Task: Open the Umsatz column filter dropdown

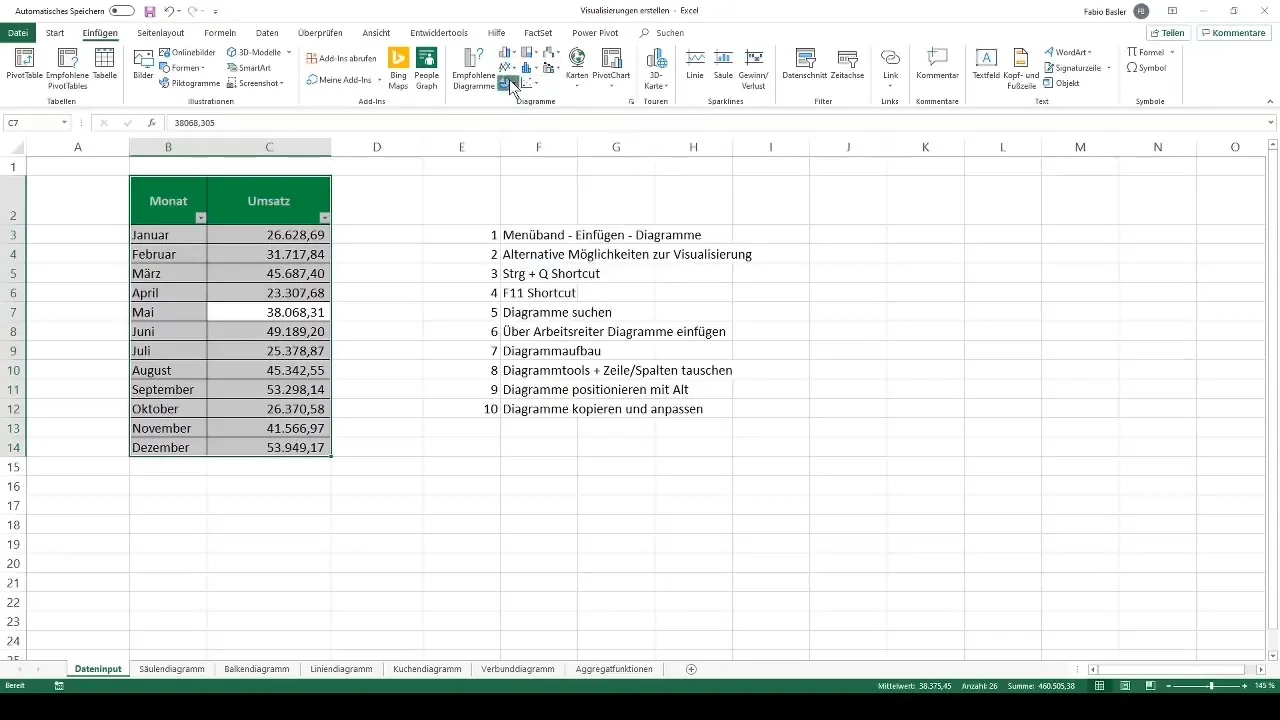Action: (324, 217)
